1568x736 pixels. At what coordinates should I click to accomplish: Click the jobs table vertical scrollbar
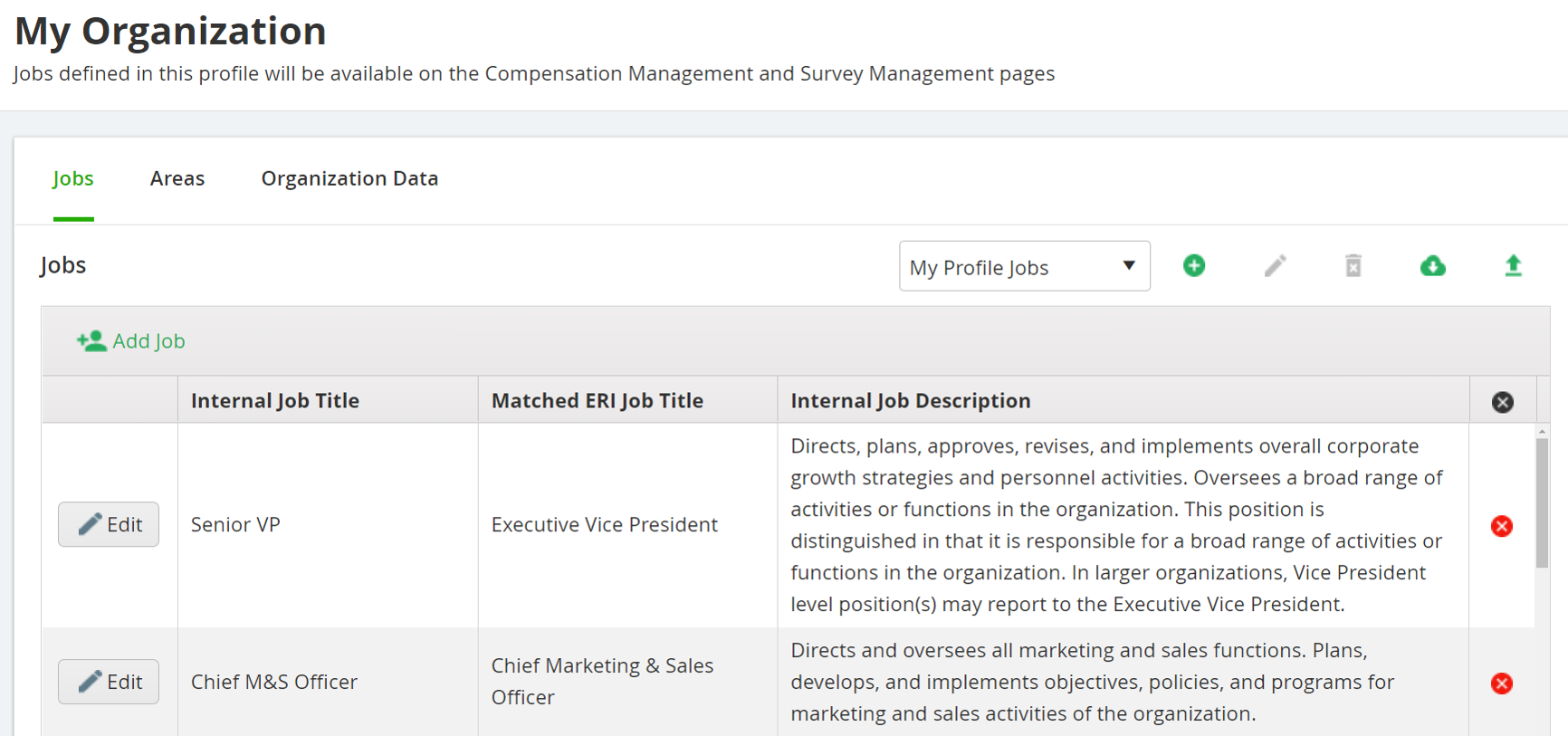click(x=1543, y=503)
